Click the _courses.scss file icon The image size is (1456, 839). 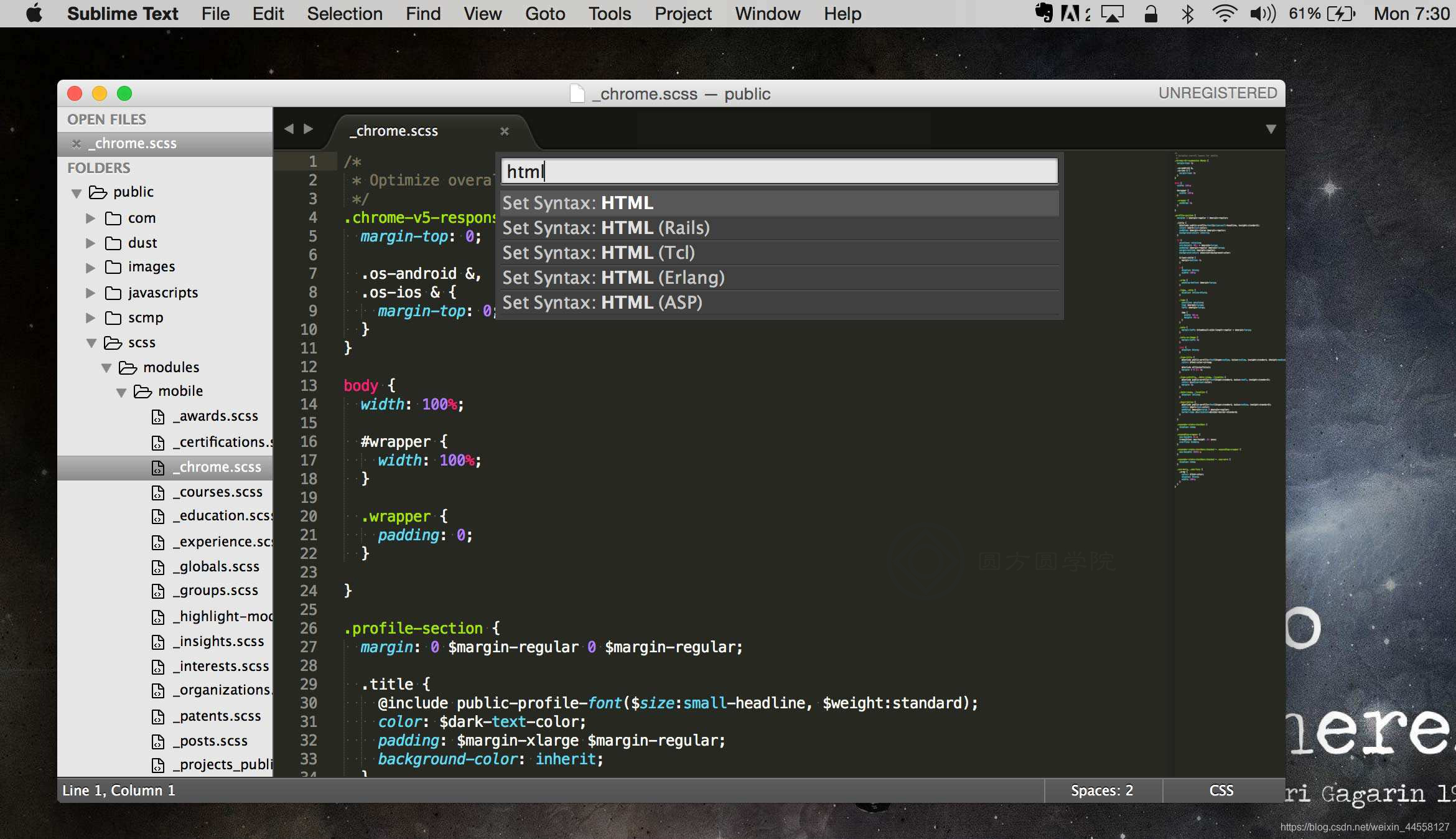pos(158,492)
